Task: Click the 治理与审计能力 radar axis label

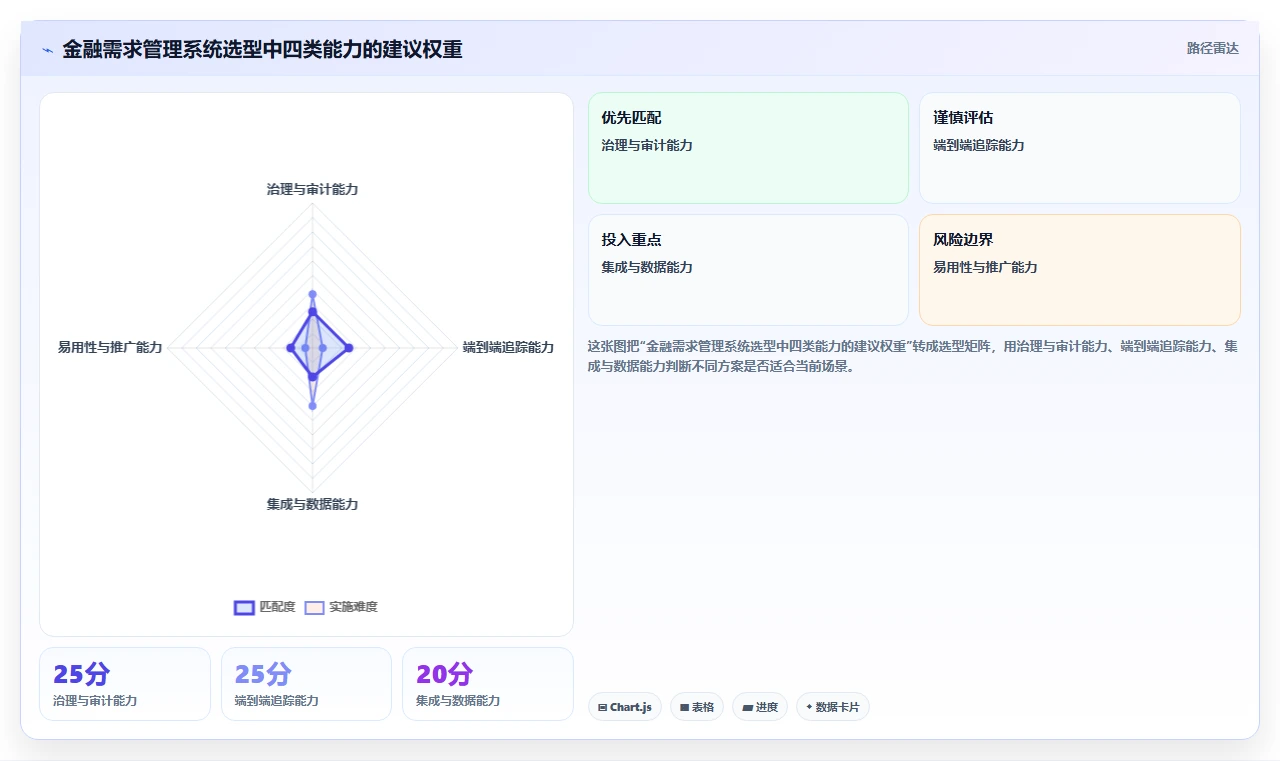Action: [x=312, y=189]
